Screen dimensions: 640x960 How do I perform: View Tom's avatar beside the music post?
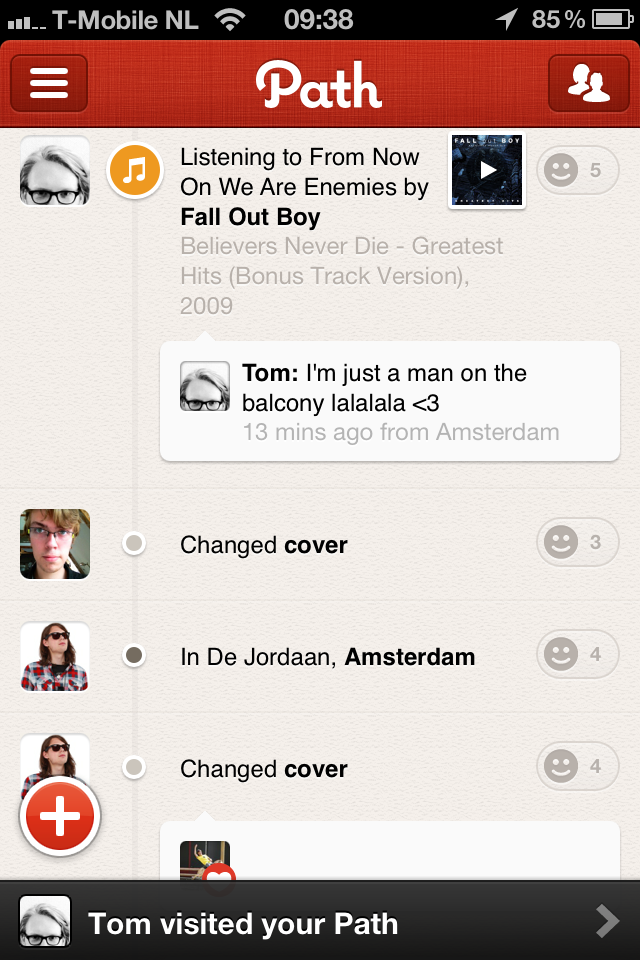[x=55, y=170]
